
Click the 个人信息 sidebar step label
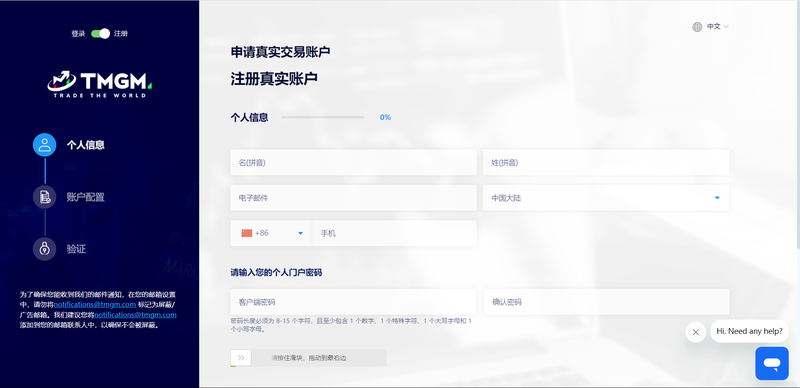86,145
